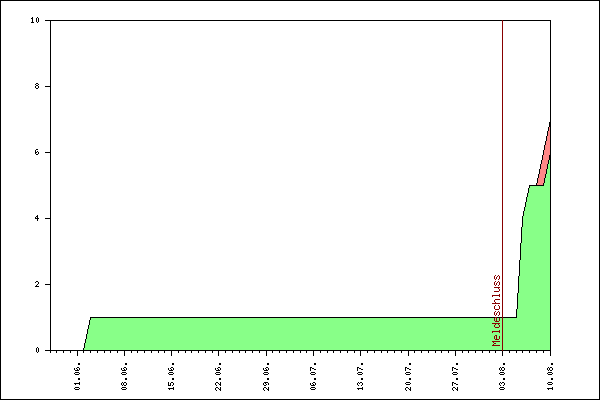Click the x-axis date label 29.06.

(x=266, y=377)
